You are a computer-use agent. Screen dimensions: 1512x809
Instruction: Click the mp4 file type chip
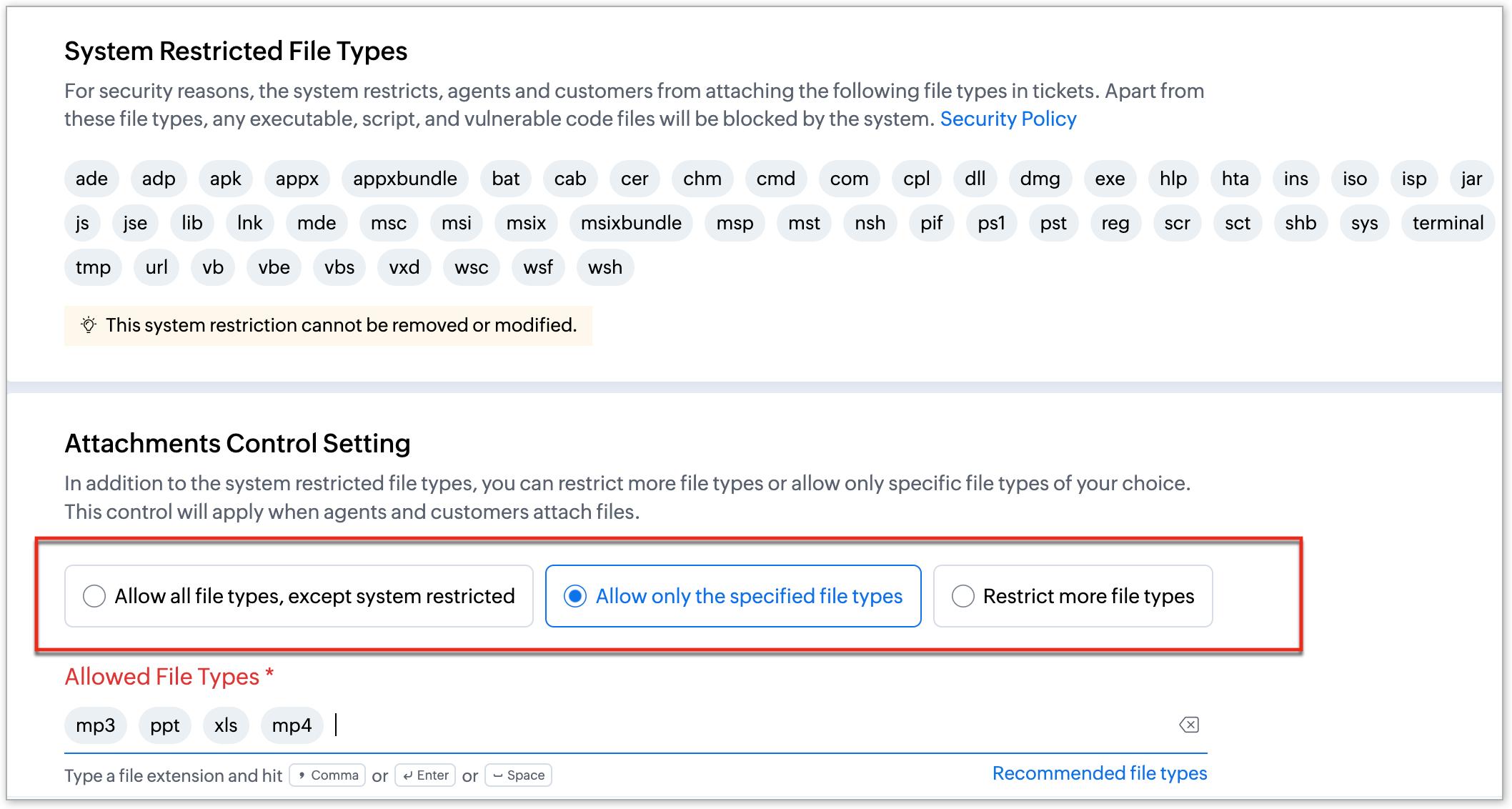(292, 725)
